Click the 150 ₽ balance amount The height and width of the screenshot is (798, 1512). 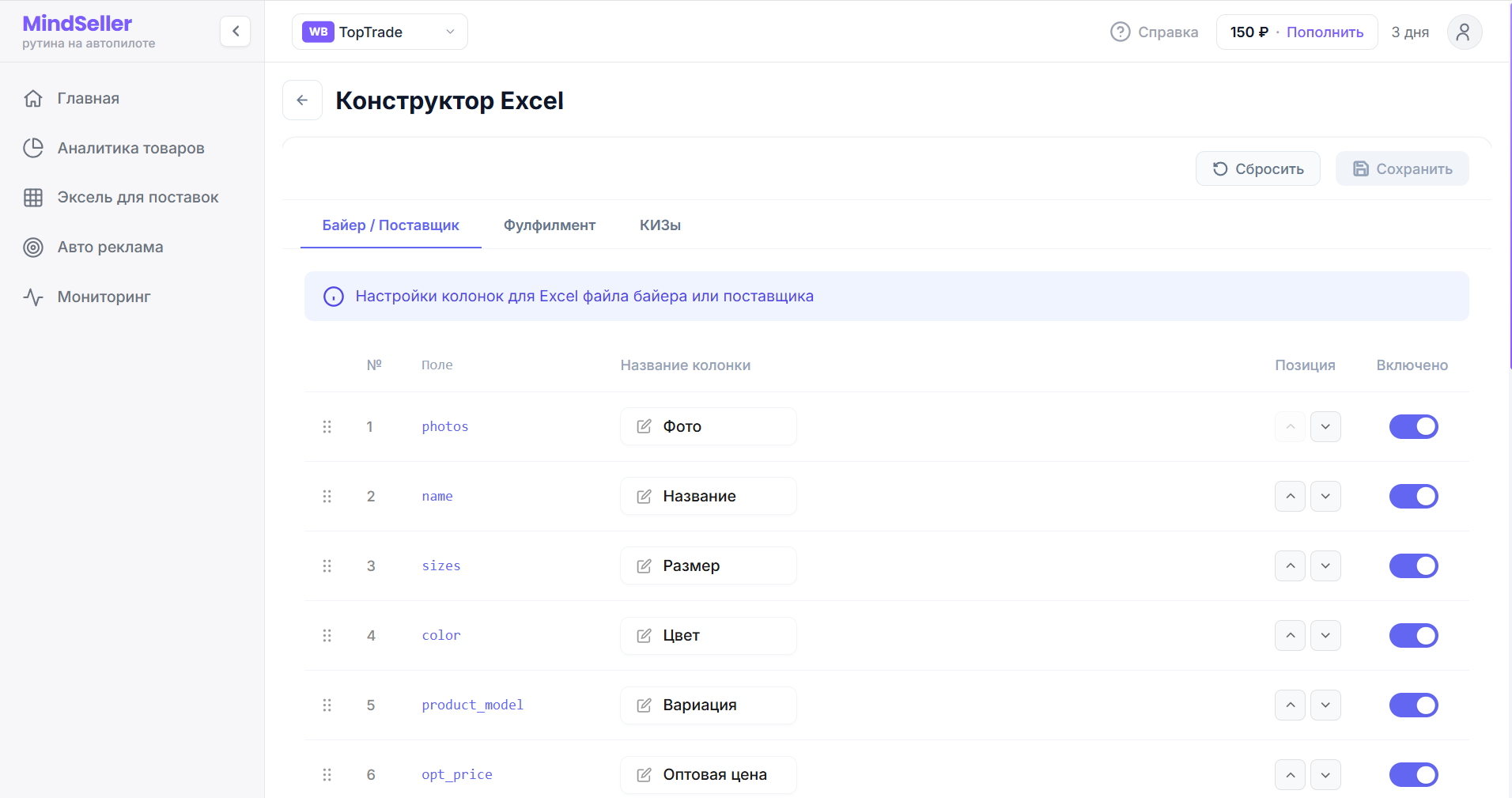click(x=1249, y=32)
